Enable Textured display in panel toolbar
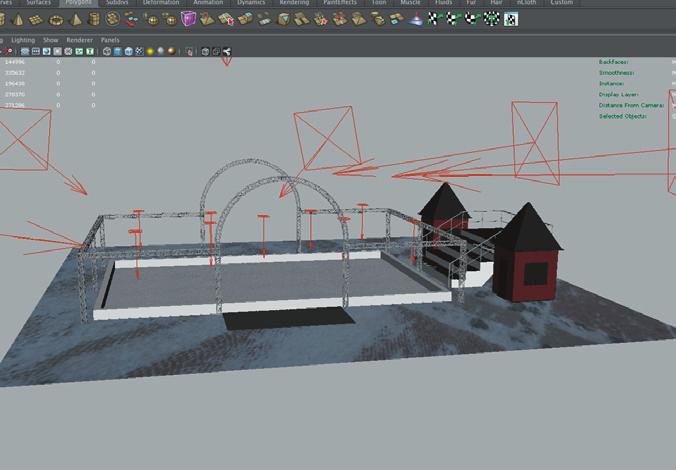This screenshot has height=470, width=676. pos(139,52)
